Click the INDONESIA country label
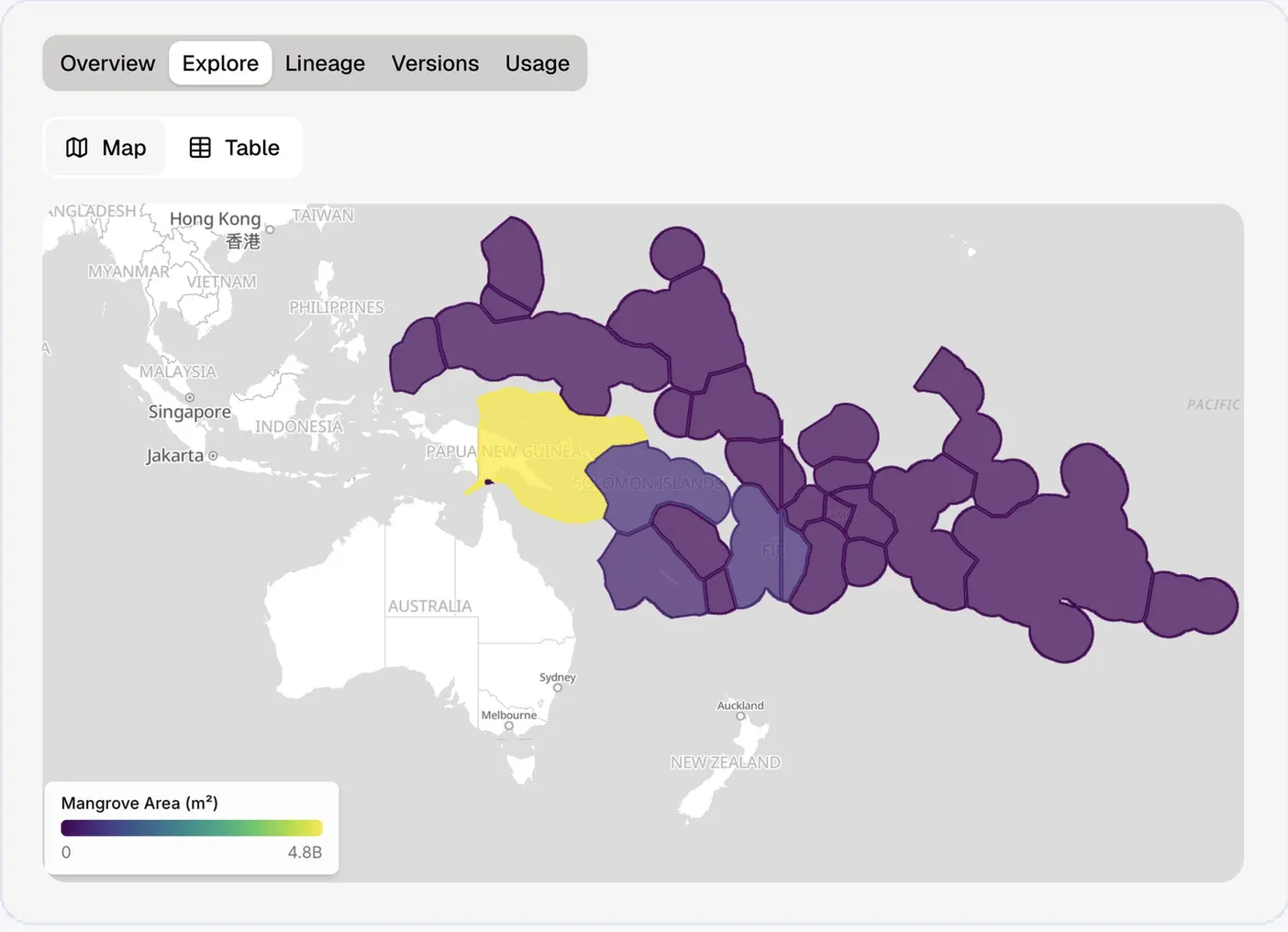The image size is (1288, 932). click(299, 427)
